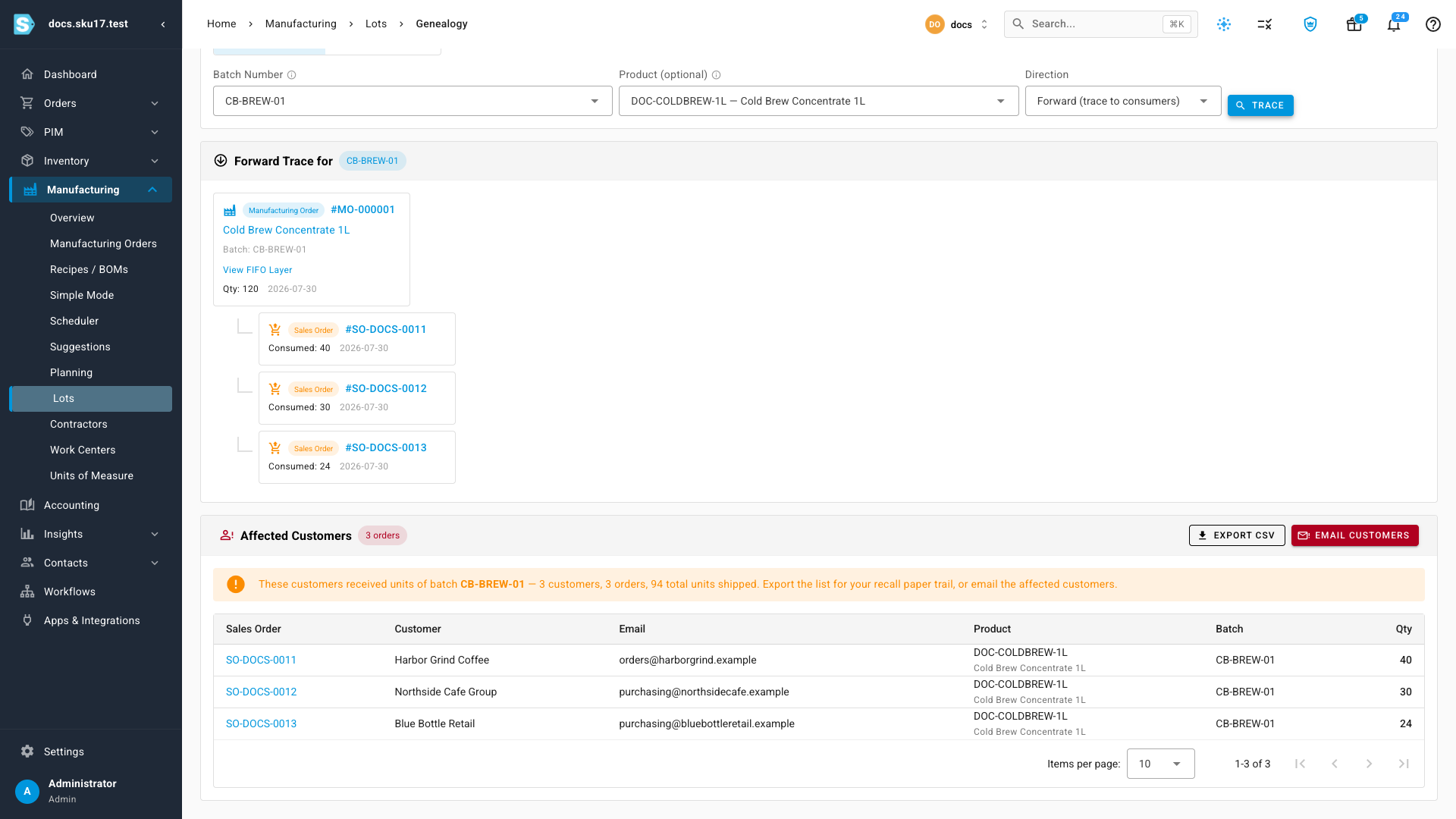Click the Settings gear icon

pyautogui.click(x=27, y=752)
